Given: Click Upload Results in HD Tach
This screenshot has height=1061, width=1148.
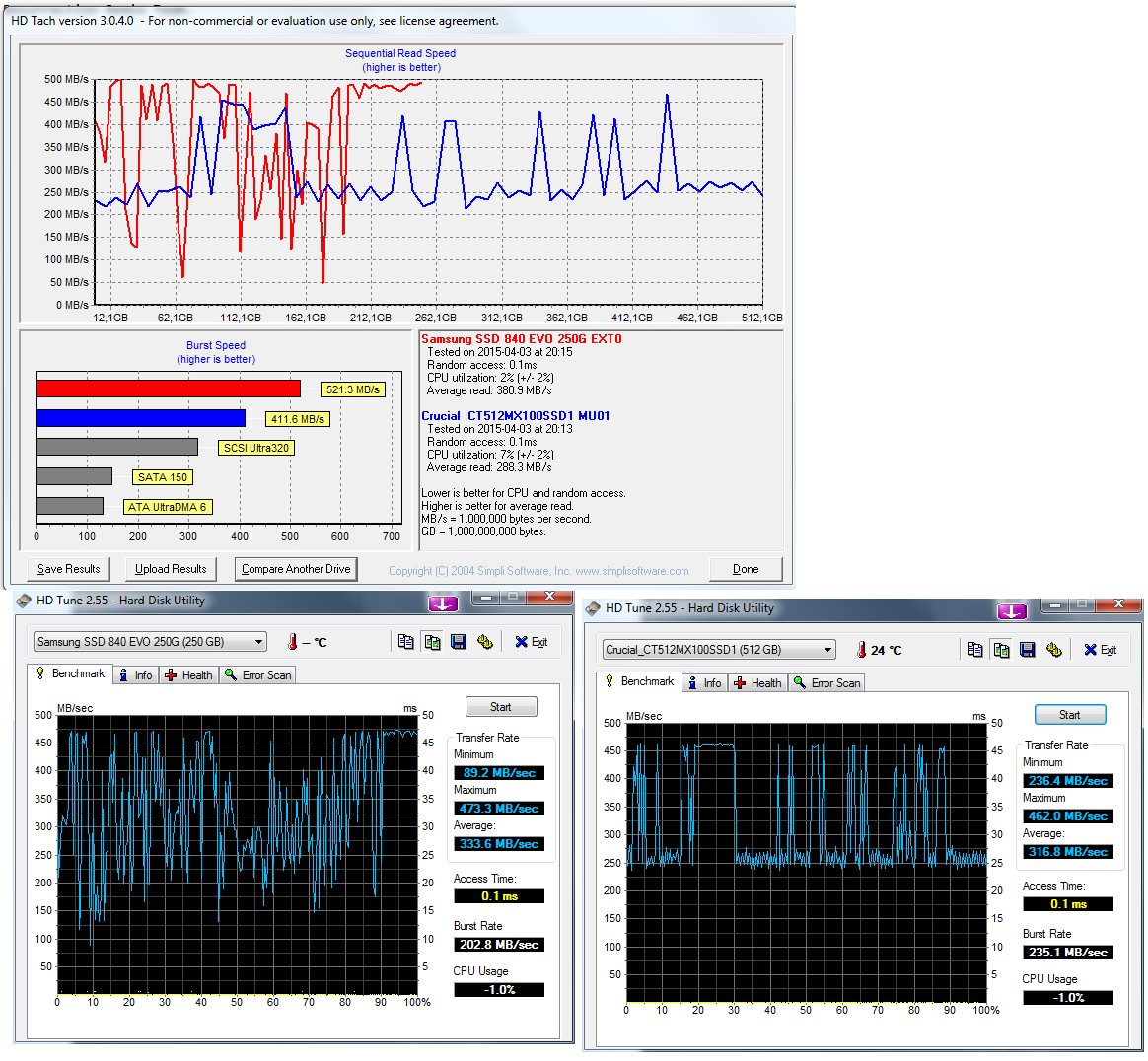Looking at the screenshot, I should pos(171,569).
